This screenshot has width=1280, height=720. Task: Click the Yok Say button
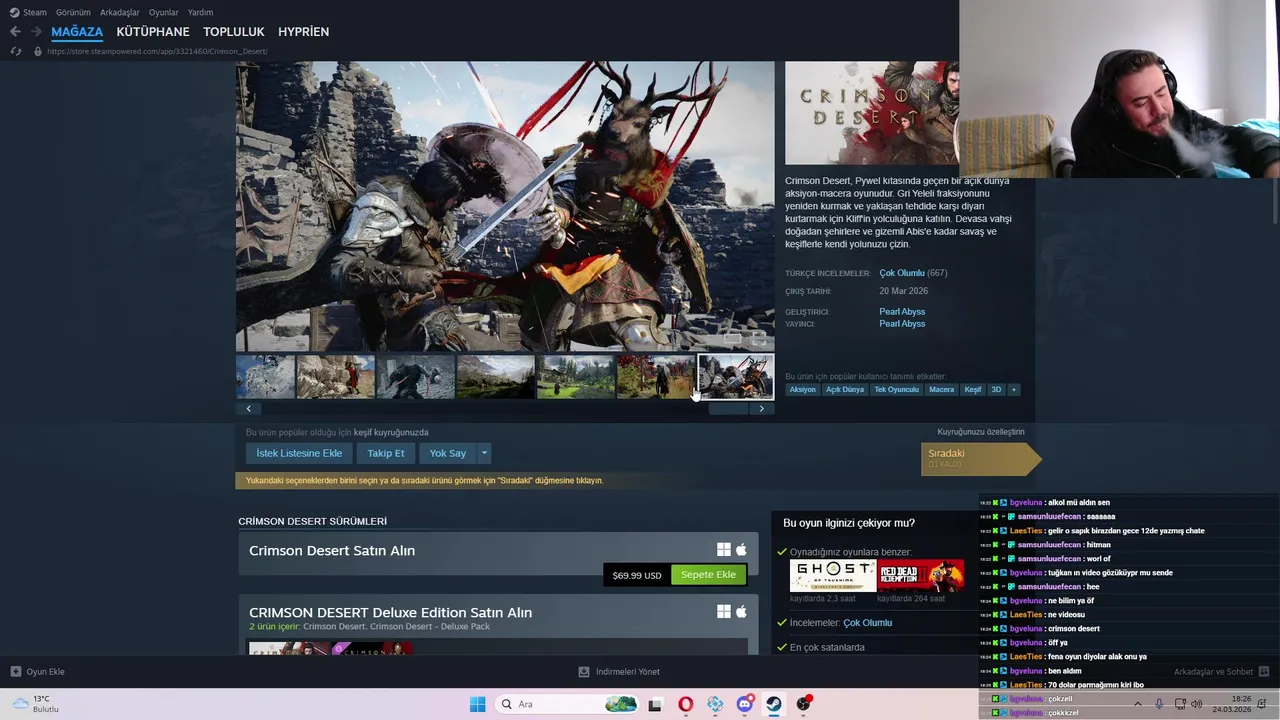[448, 453]
